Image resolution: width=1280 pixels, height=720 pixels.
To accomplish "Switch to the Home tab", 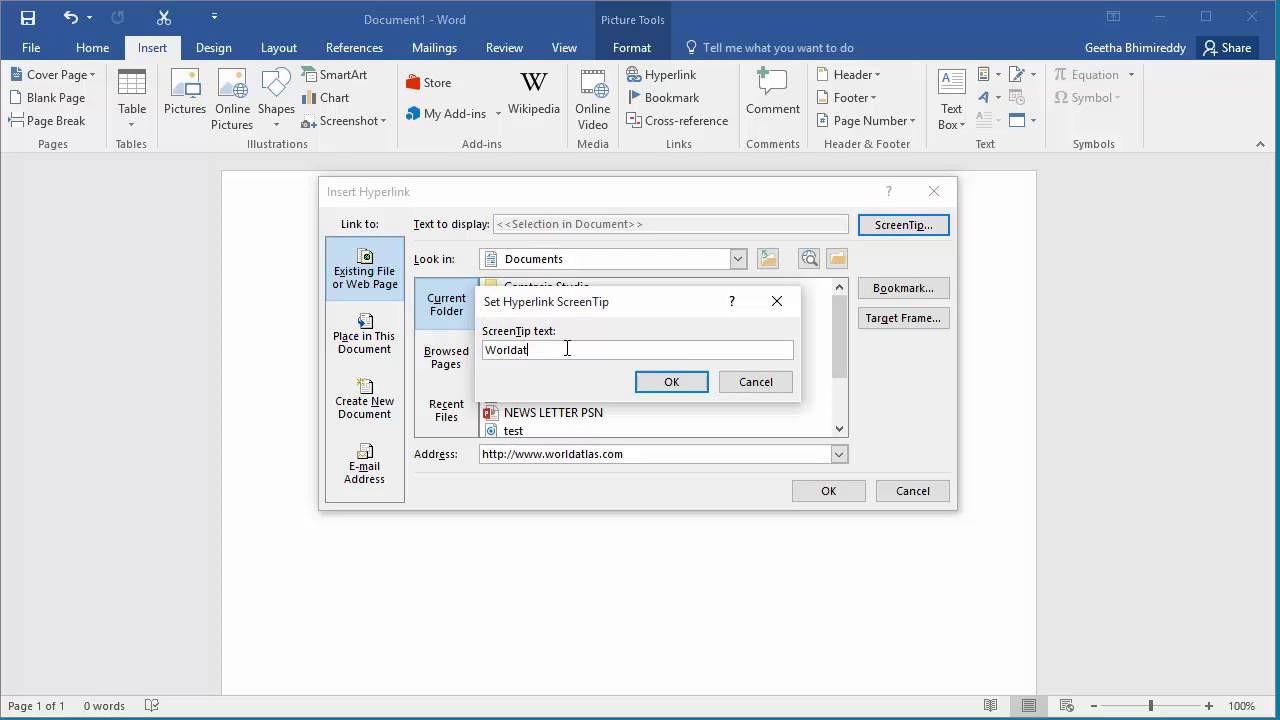I will coord(92,48).
